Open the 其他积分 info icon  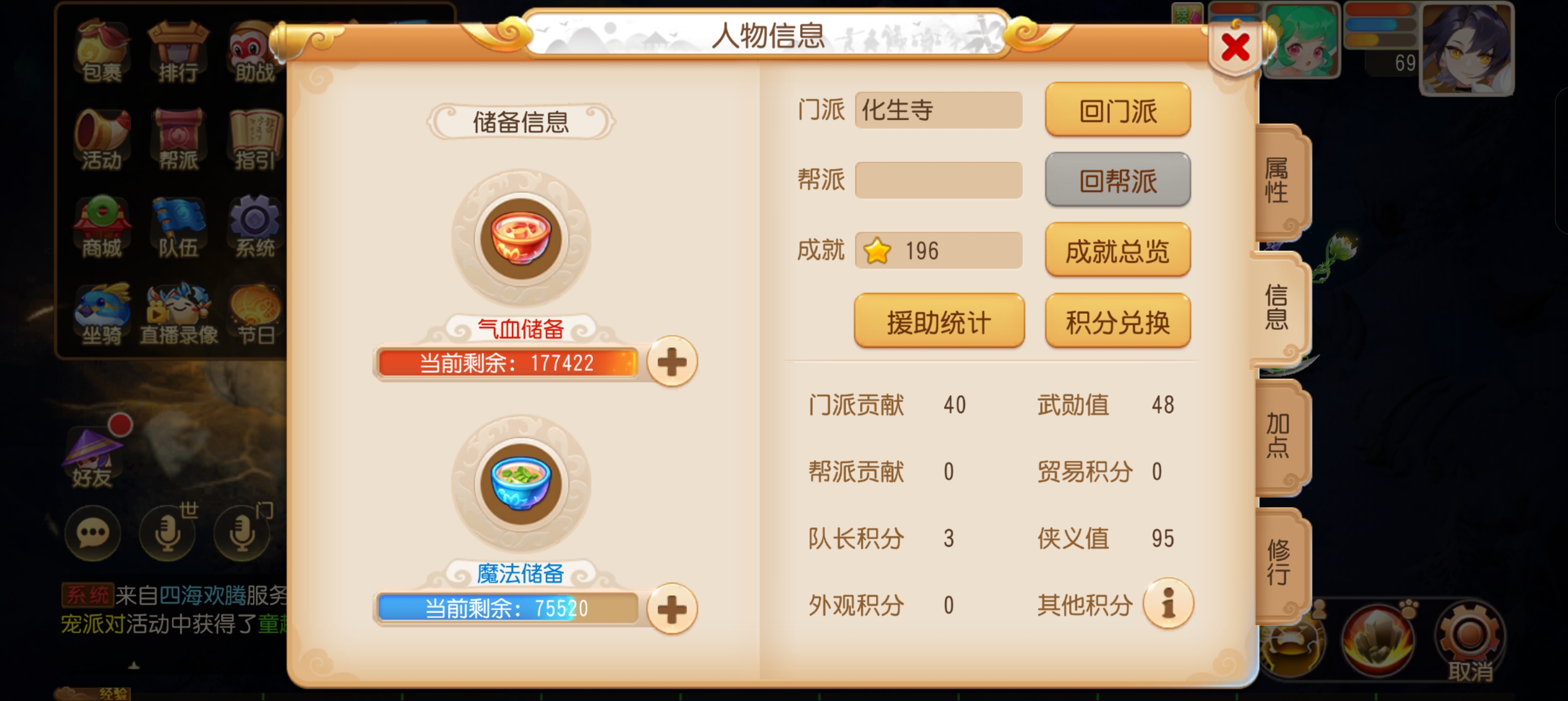tap(1168, 604)
